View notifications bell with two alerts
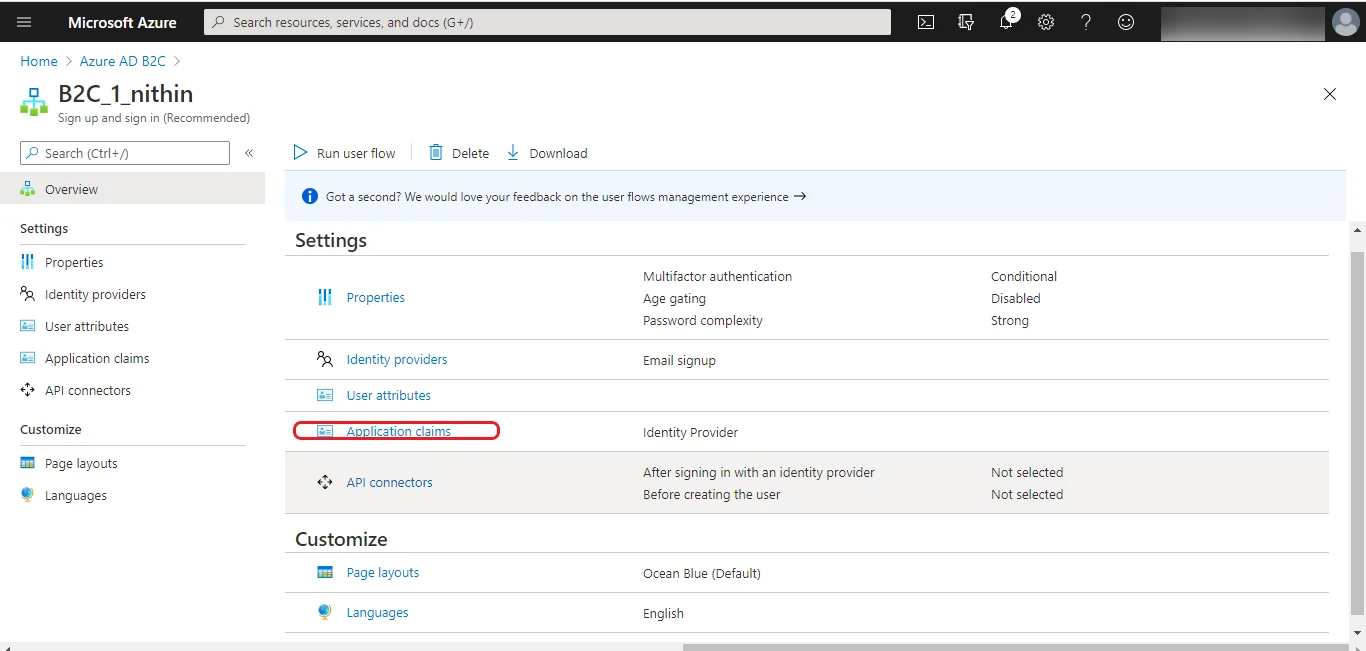1366x651 pixels. tap(1006, 21)
